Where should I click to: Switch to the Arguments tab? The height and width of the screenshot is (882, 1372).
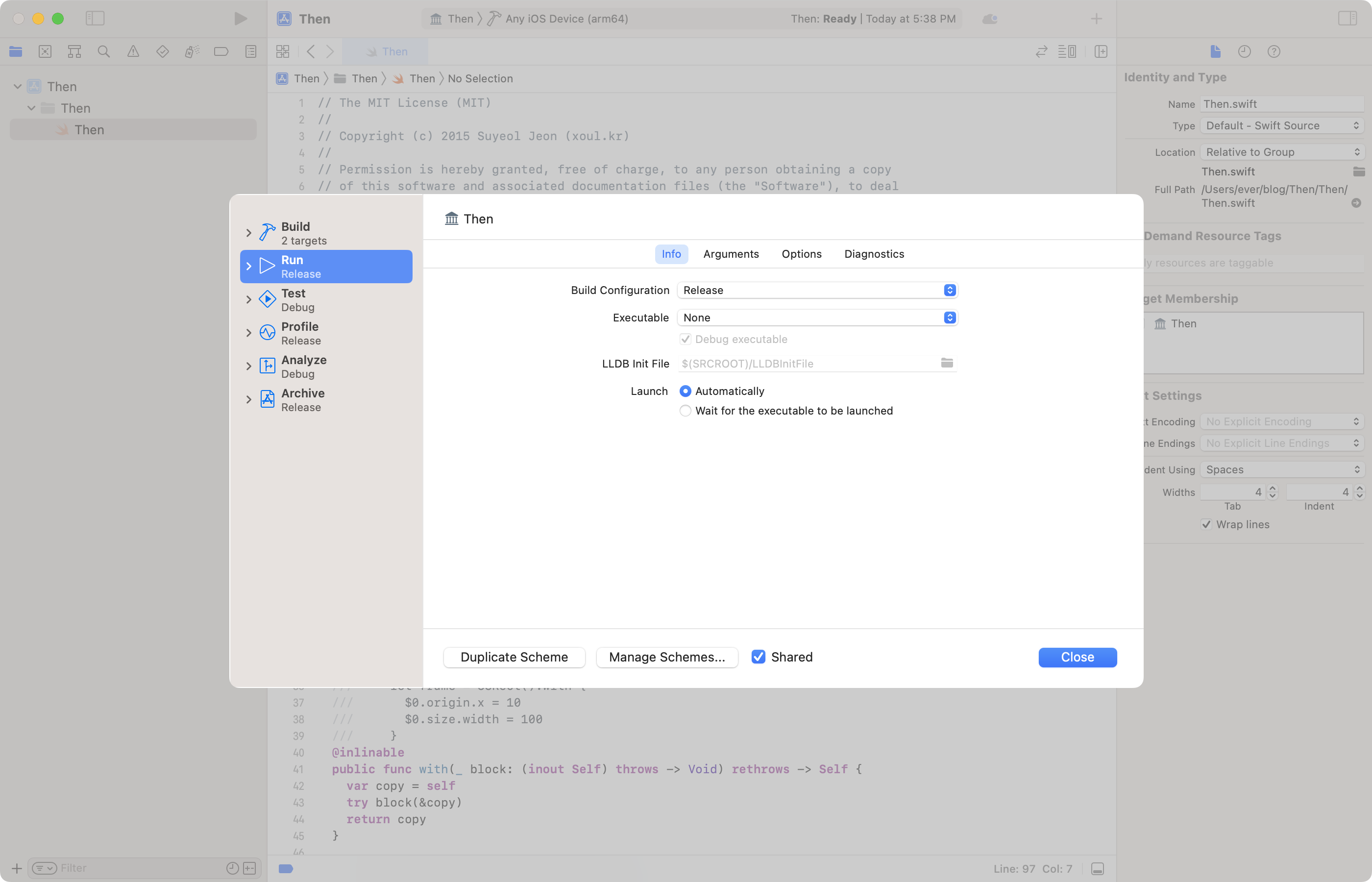click(731, 254)
